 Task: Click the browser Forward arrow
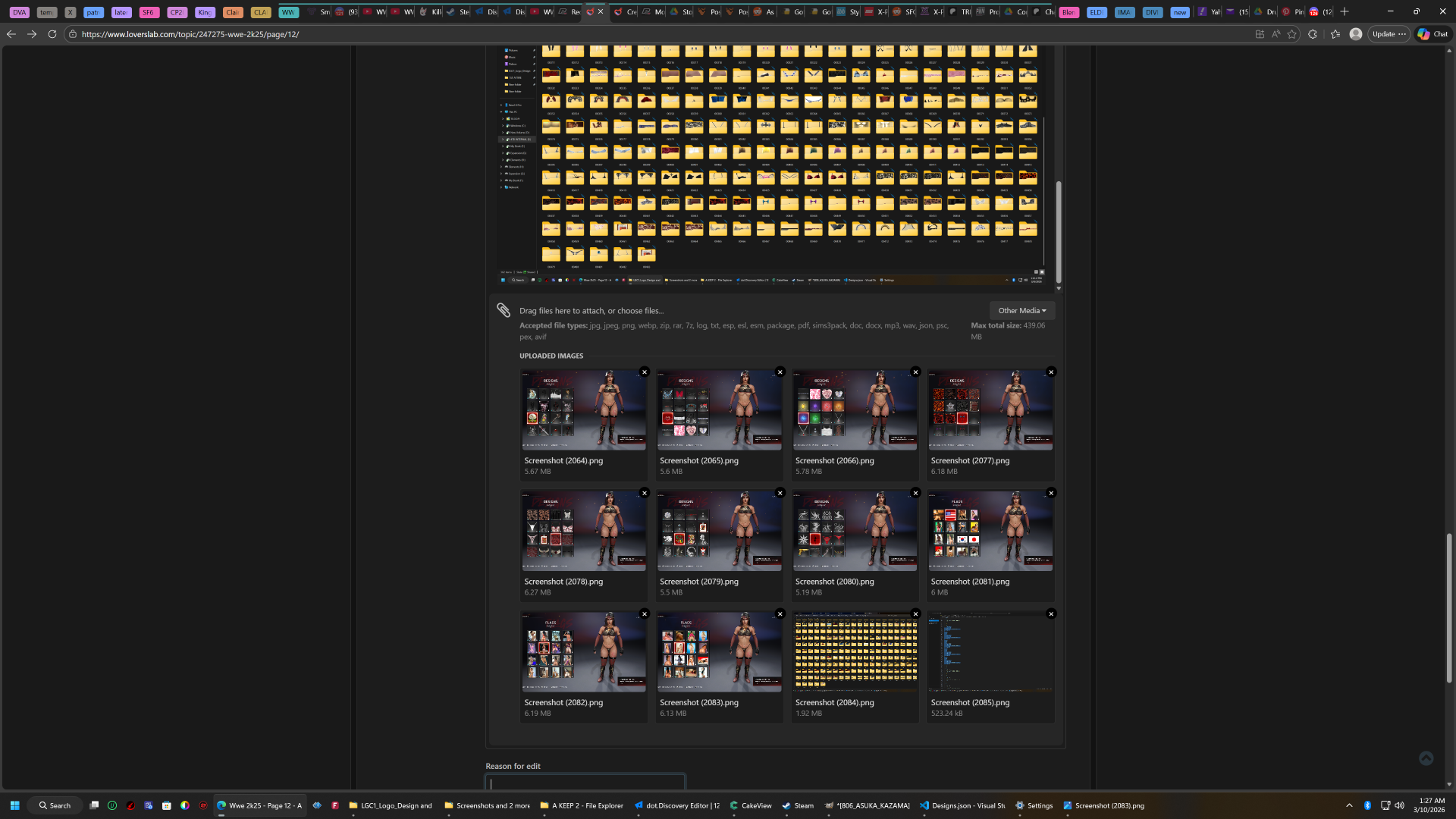(x=32, y=34)
